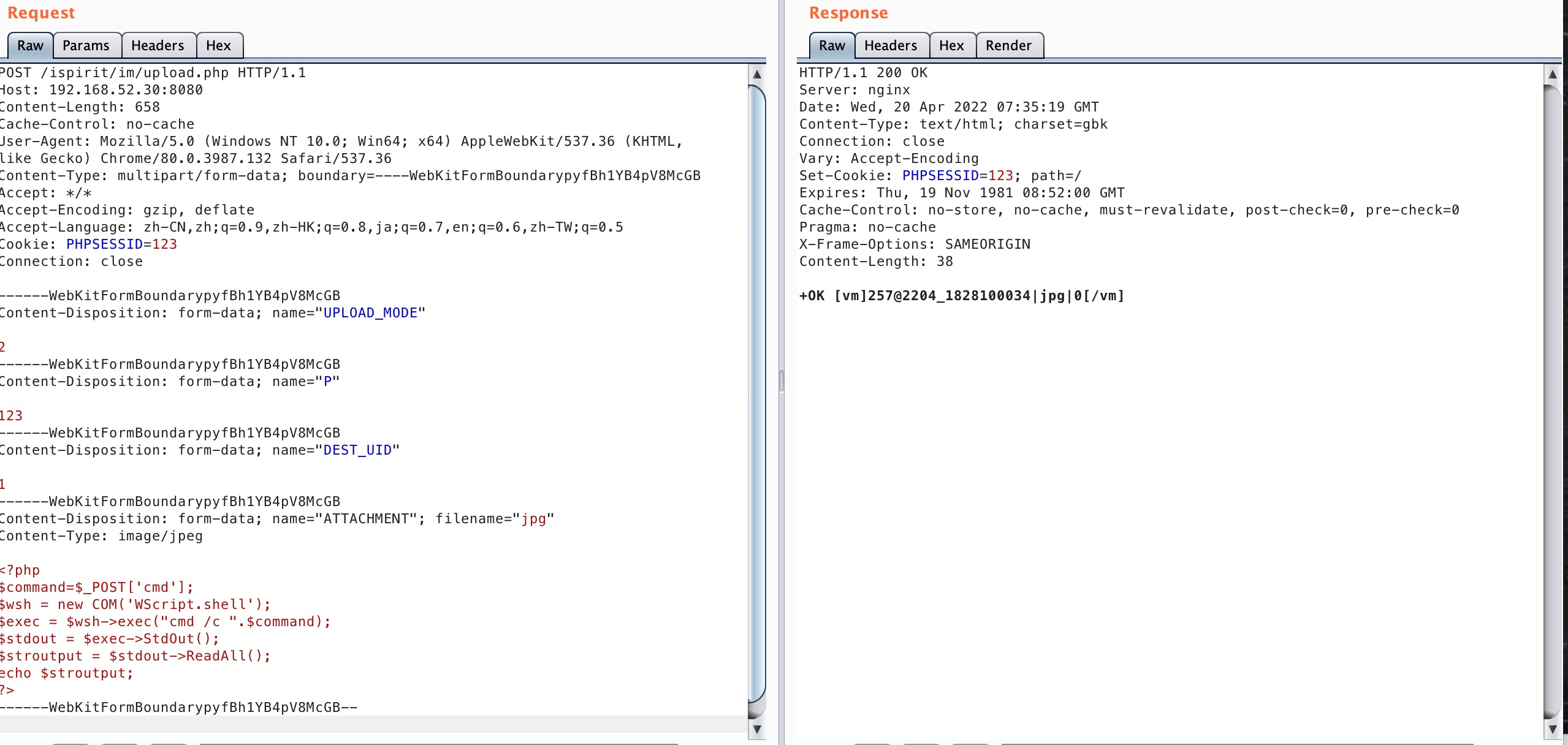The image size is (1568, 745).
Task: Click the Response pane scroll up arrow
Action: 1553,74
